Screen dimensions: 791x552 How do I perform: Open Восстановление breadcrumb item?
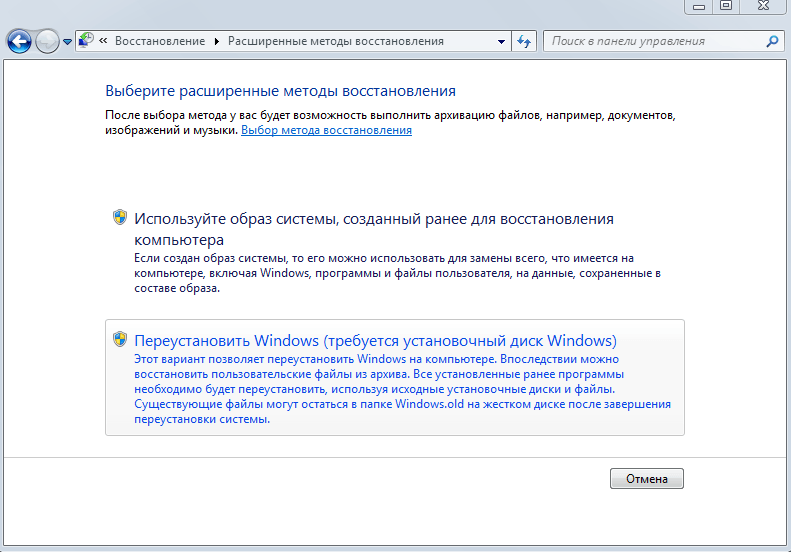(x=160, y=41)
